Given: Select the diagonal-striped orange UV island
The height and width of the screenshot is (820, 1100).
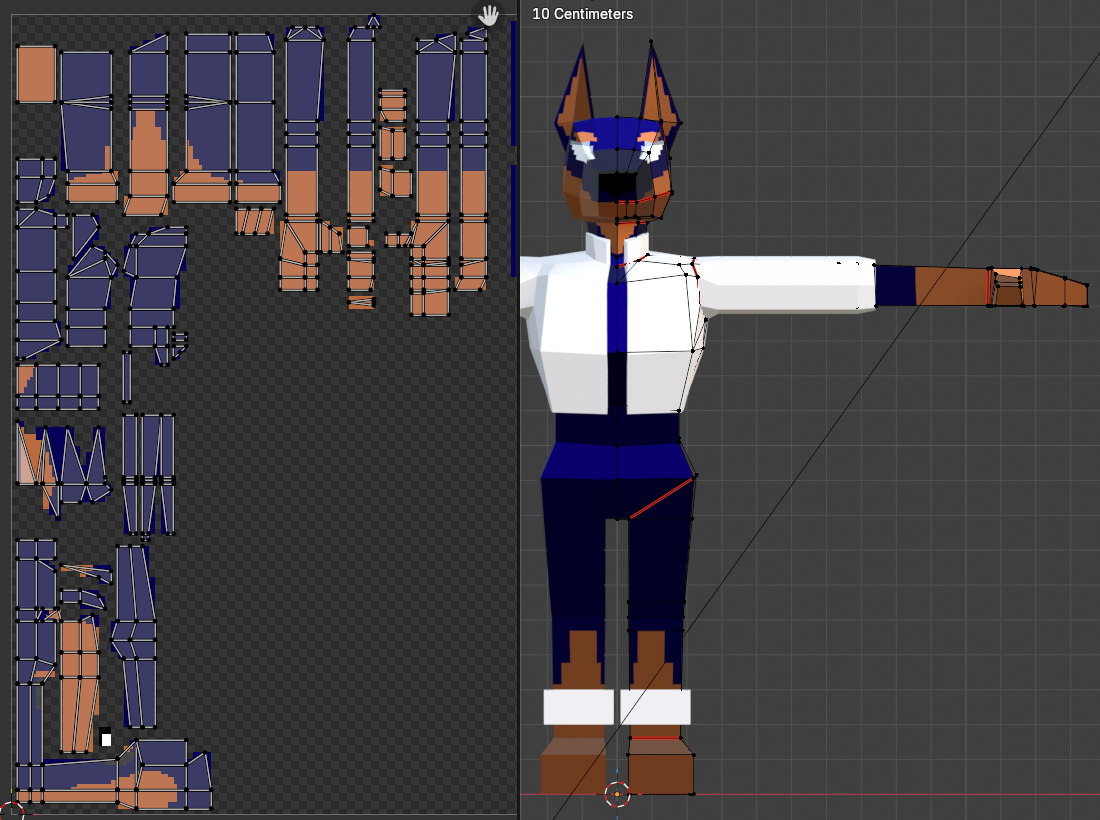Looking at the screenshot, I should [x=256, y=220].
